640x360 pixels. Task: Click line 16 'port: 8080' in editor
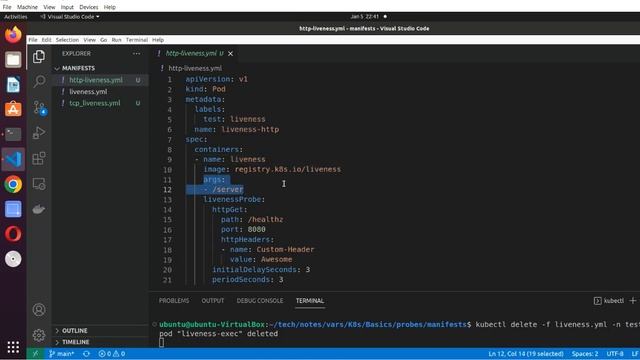[243, 229]
